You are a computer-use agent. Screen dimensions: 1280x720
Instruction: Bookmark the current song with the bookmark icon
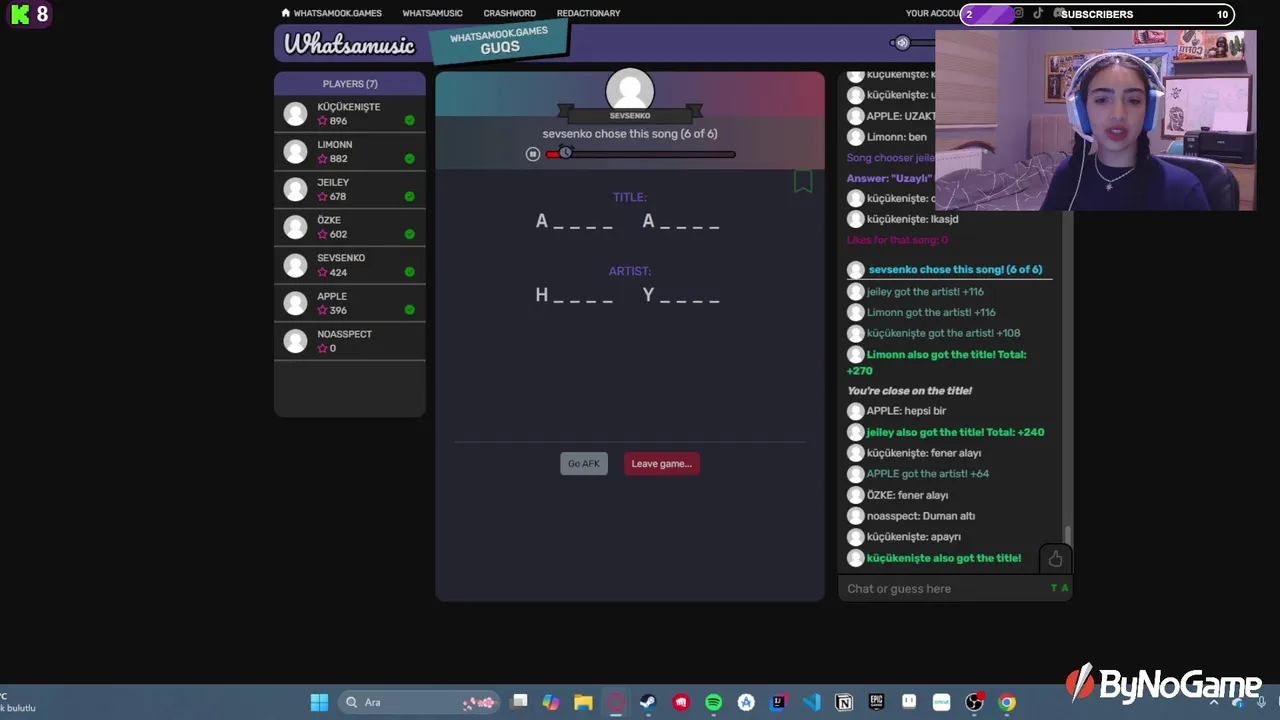[803, 181]
